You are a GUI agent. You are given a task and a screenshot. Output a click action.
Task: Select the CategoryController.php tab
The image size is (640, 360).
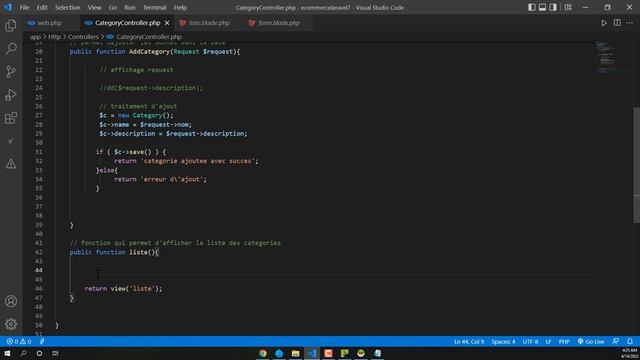tap(127, 23)
